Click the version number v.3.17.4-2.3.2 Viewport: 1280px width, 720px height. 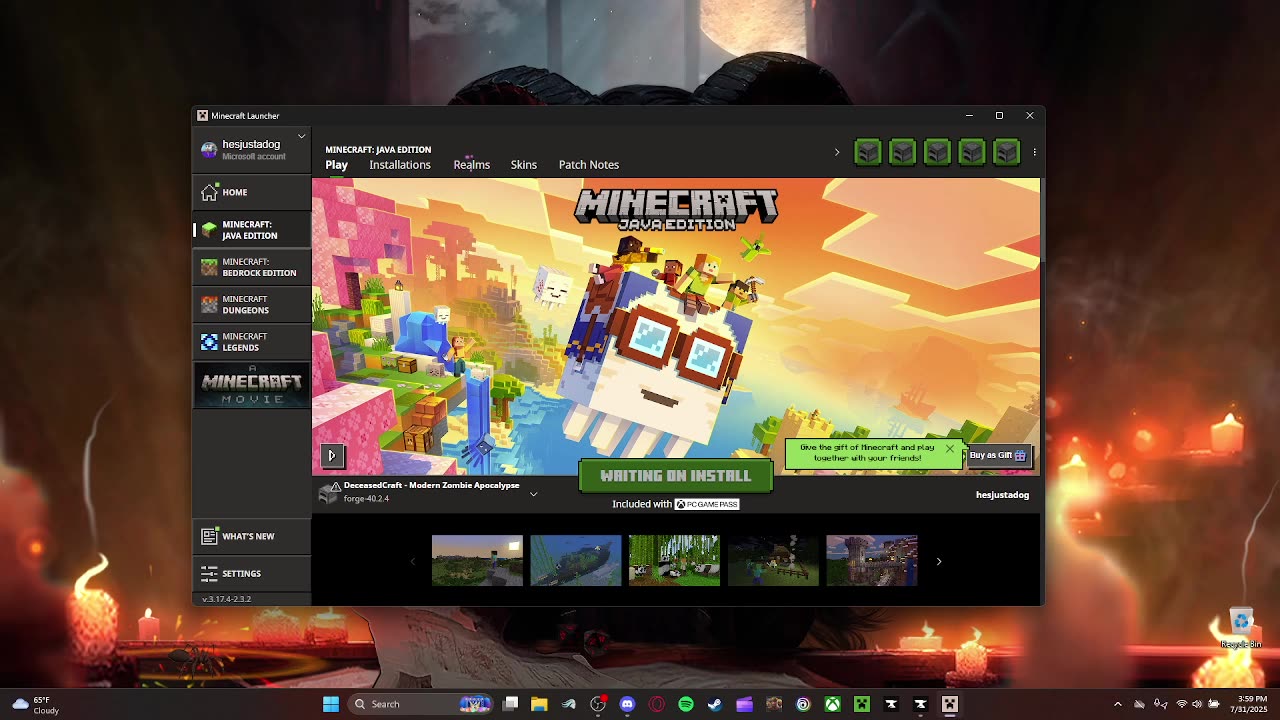click(x=227, y=599)
